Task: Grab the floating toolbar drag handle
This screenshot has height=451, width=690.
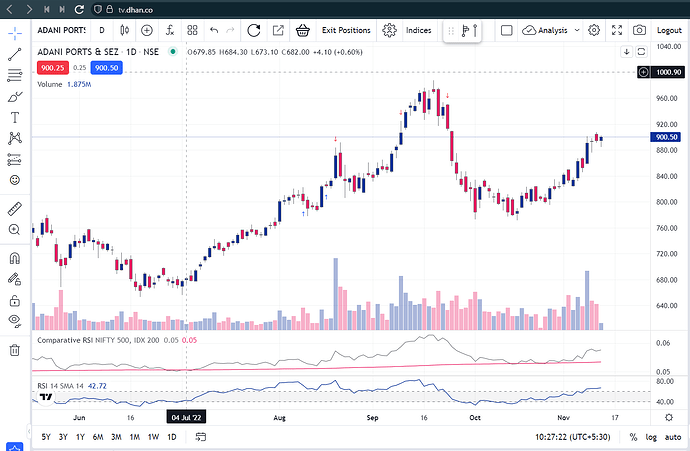Action: pos(451,31)
